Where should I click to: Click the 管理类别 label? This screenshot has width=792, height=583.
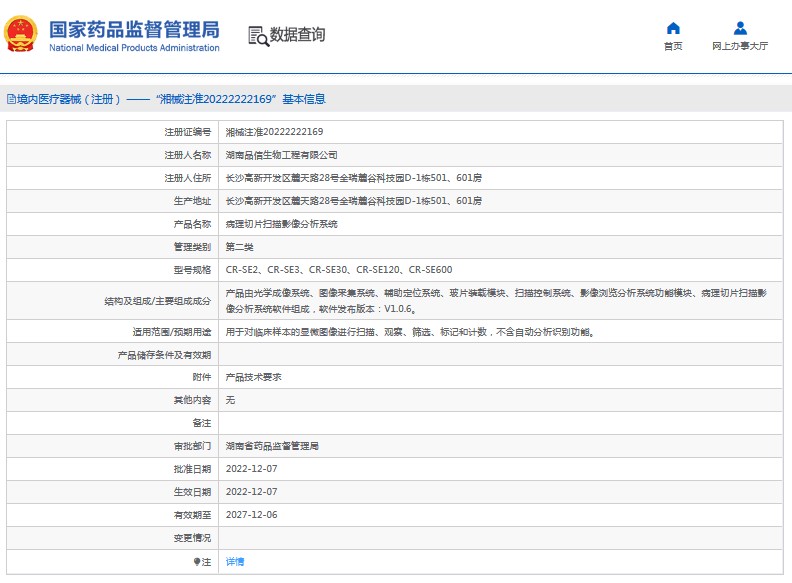[192, 247]
